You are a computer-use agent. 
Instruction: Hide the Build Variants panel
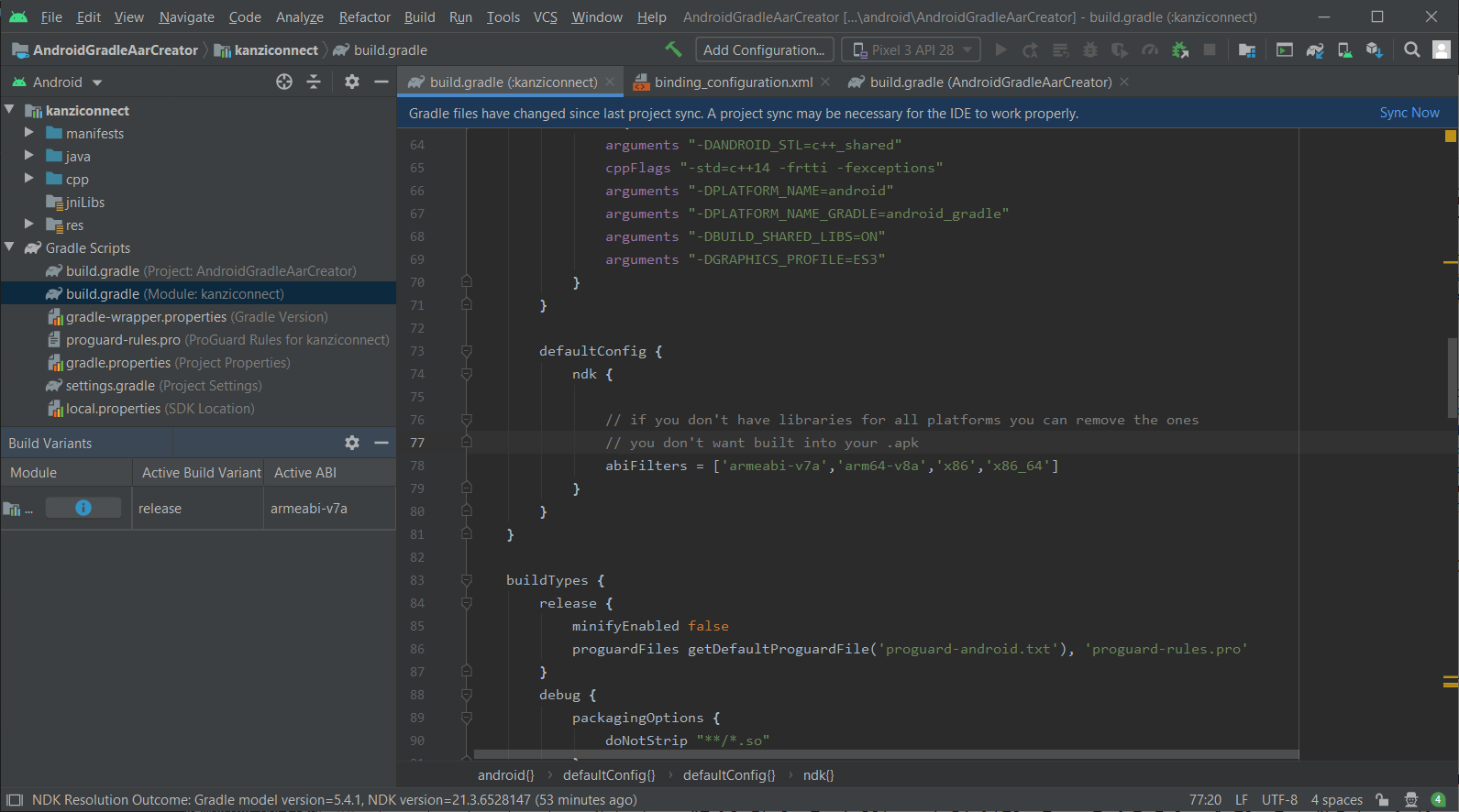pos(381,443)
